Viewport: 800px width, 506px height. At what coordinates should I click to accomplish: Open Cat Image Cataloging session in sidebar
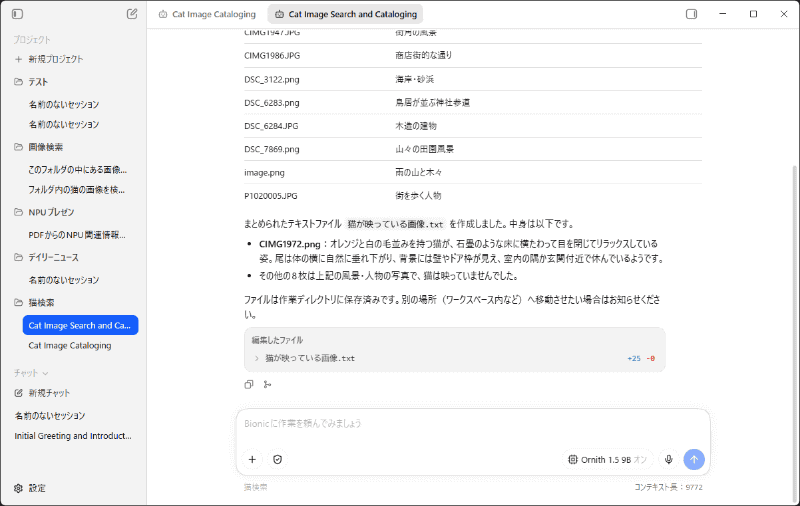tap(70, 345)
